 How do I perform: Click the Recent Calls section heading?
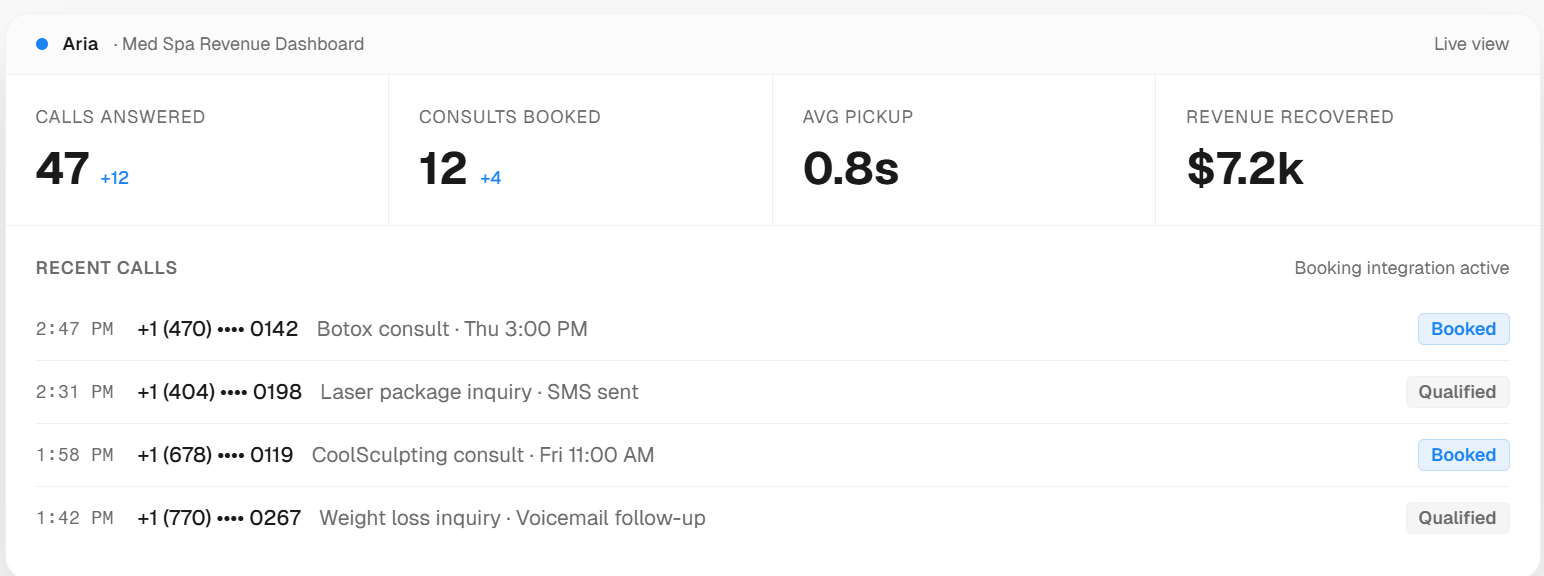[106, 268]
